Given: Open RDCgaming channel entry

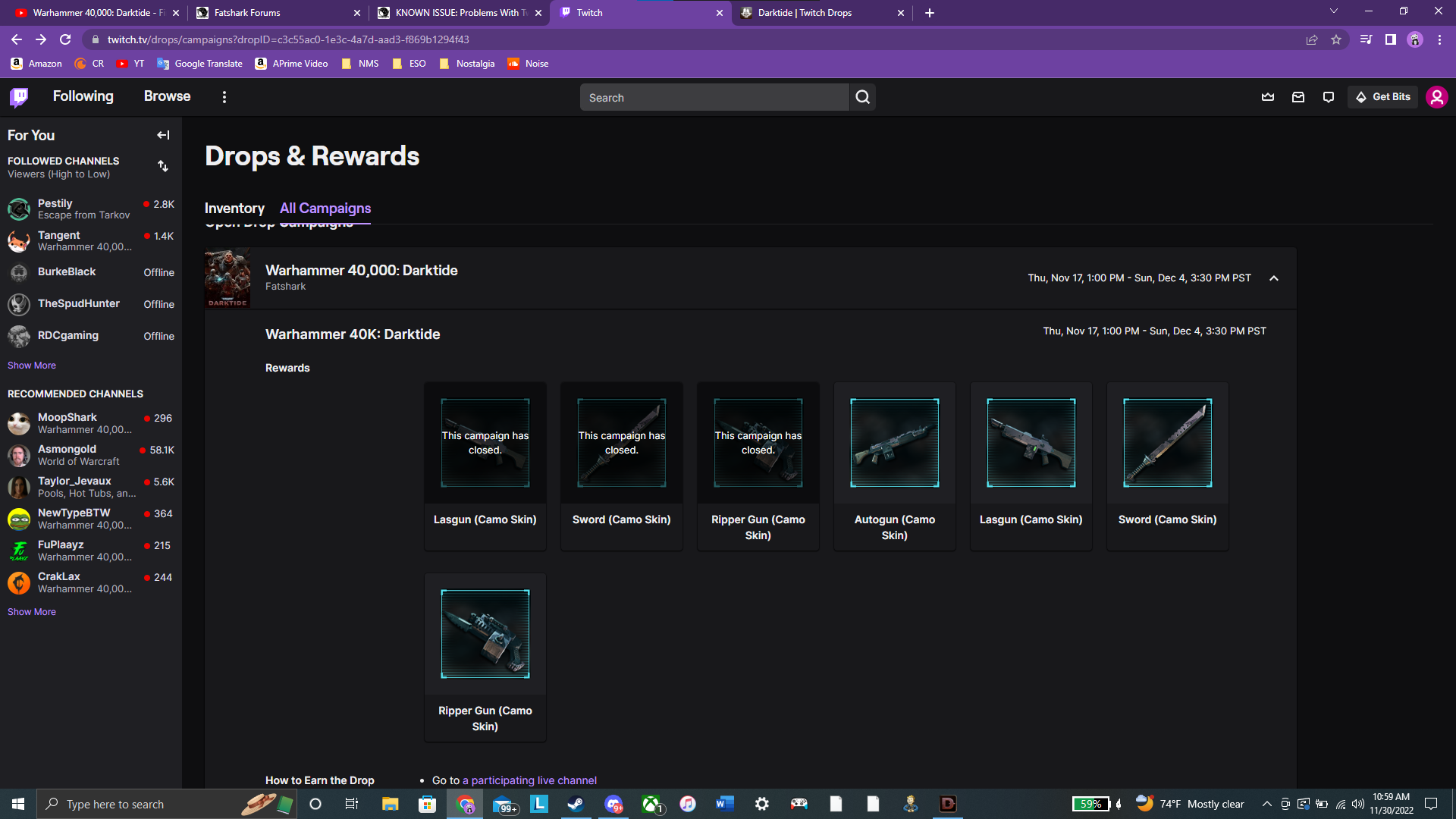Looking at the screenshot, I should [x=91, y=336].
